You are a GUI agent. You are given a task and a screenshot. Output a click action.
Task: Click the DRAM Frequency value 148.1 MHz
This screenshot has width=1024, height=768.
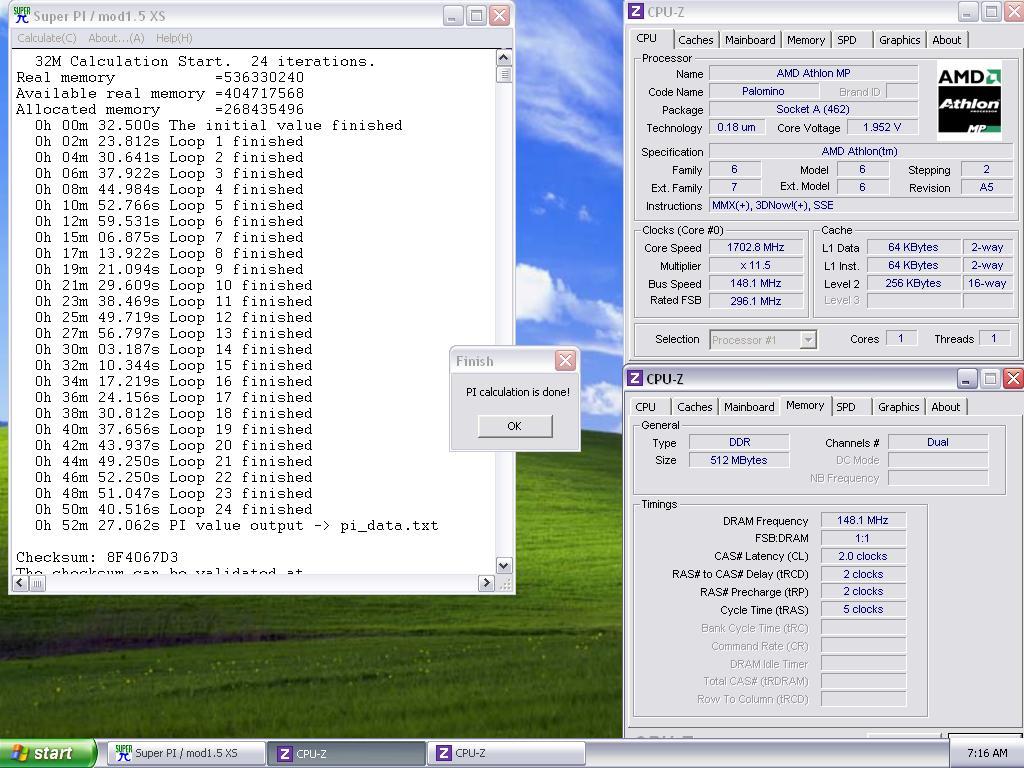pyautogui.click(x=863, y=520)
